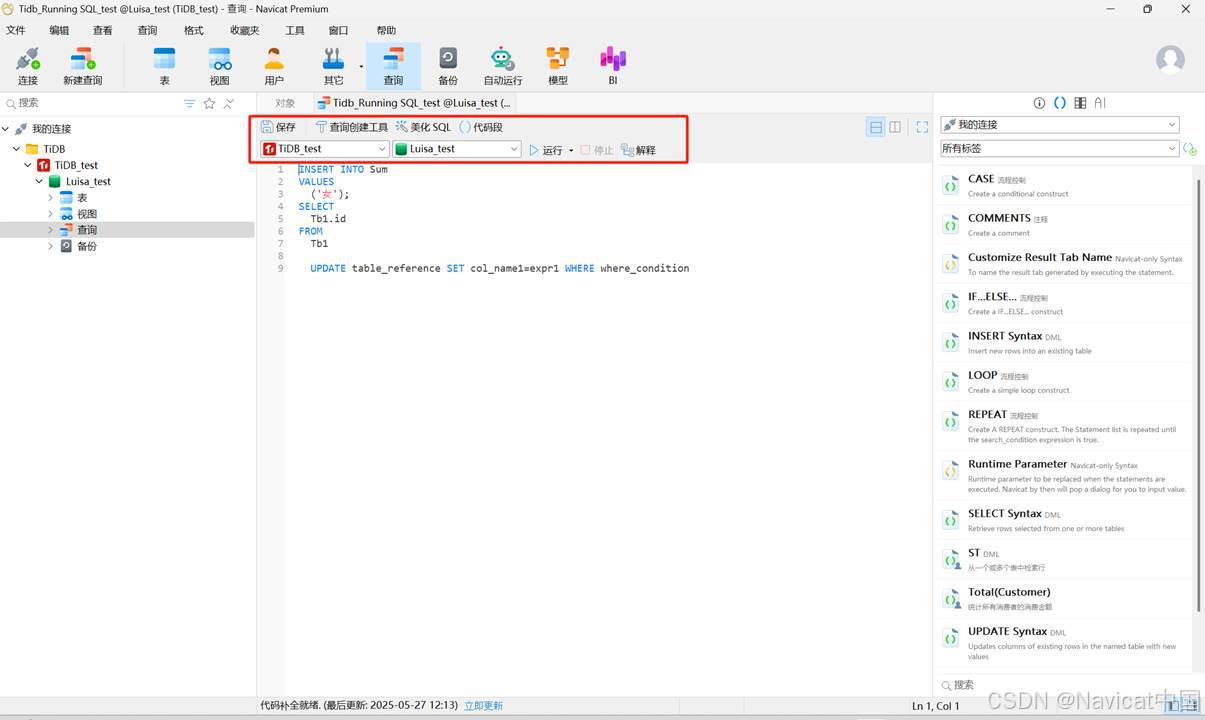Viewport: 1205px width, 720px height.
Task: Open the object pane grid icon
Action: (1080, 103)
